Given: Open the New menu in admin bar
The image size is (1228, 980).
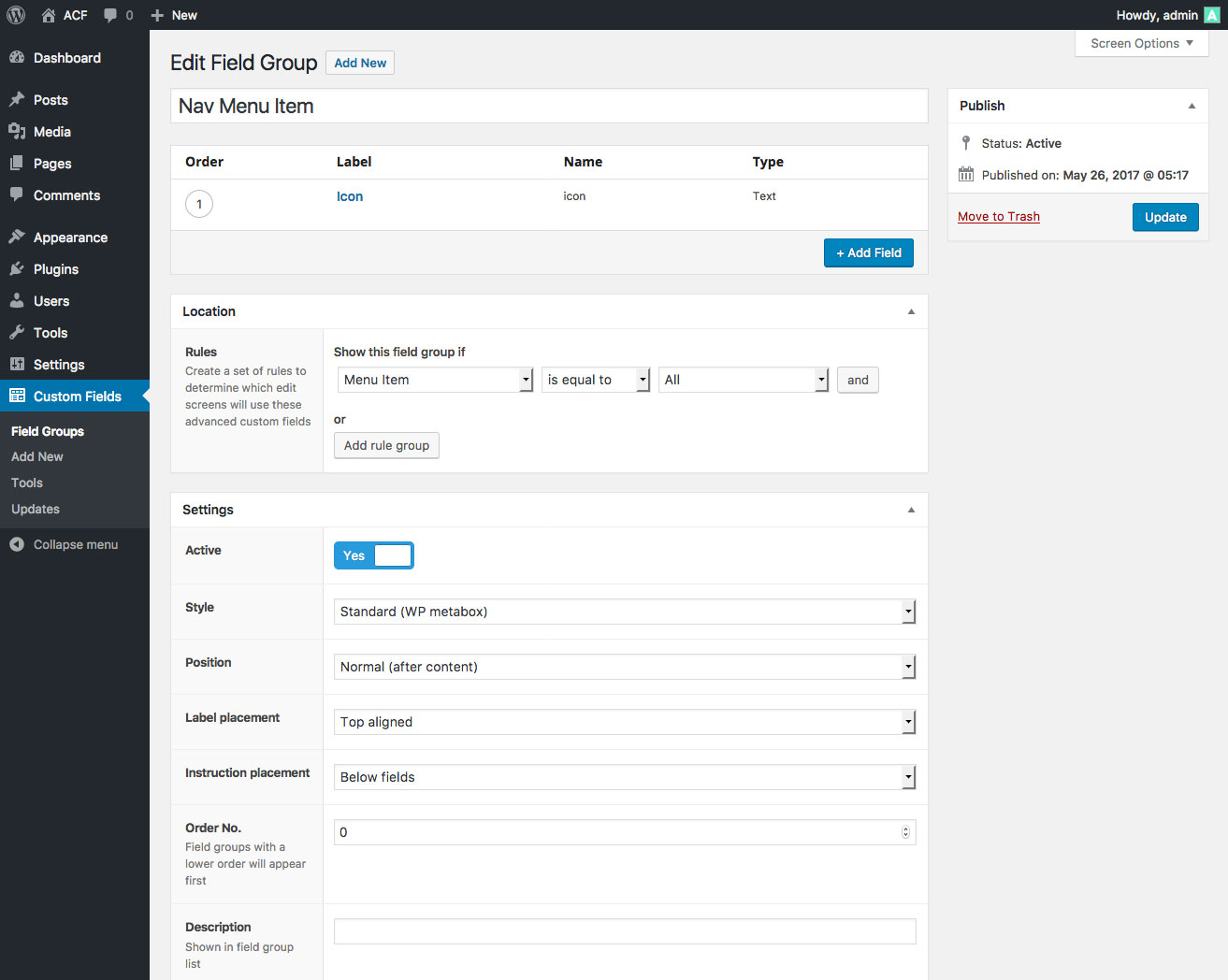Looking at the screenshot, I should coord(174,14).
